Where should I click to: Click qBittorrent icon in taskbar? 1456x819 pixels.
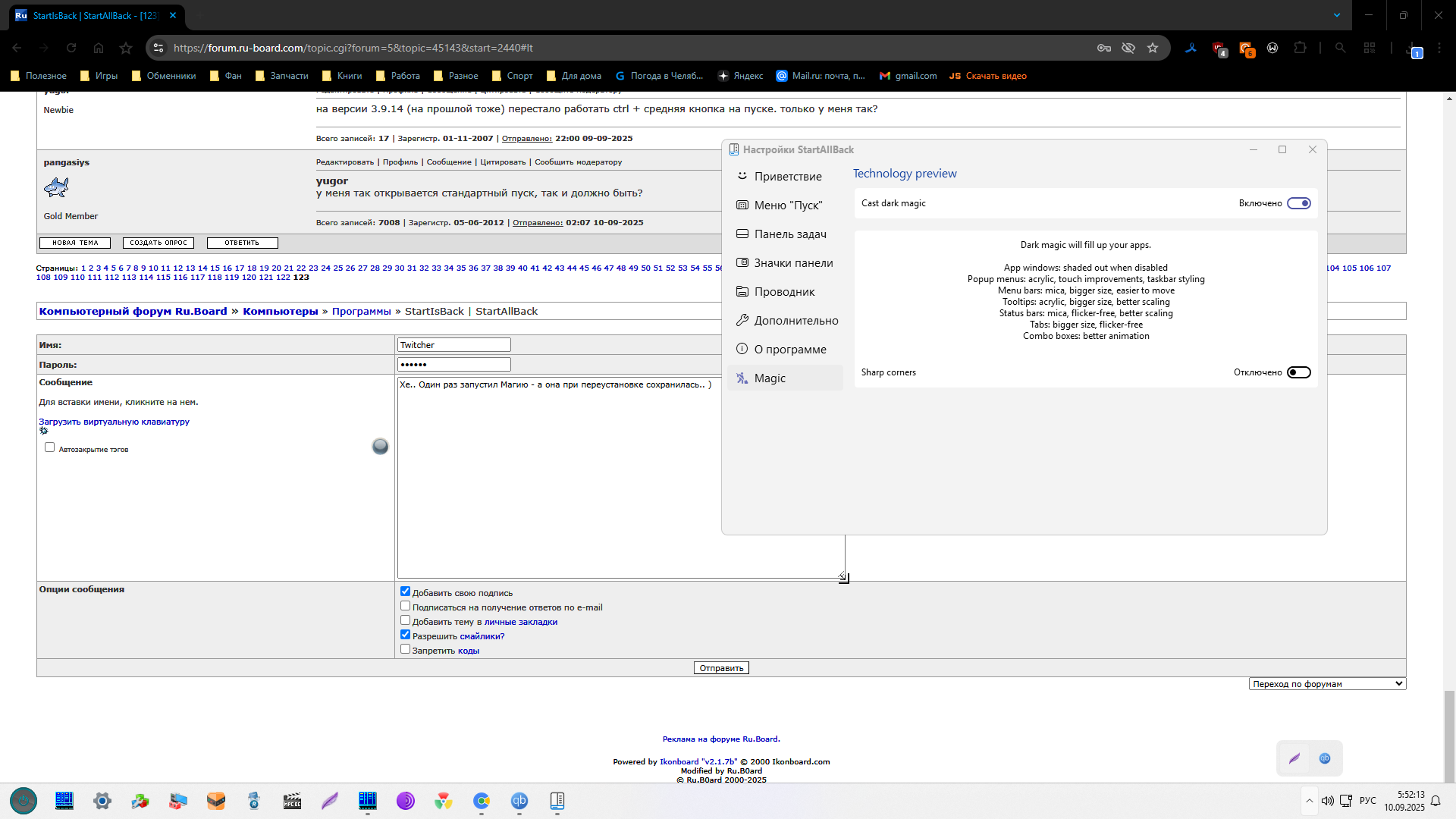(x=519, y=801)
